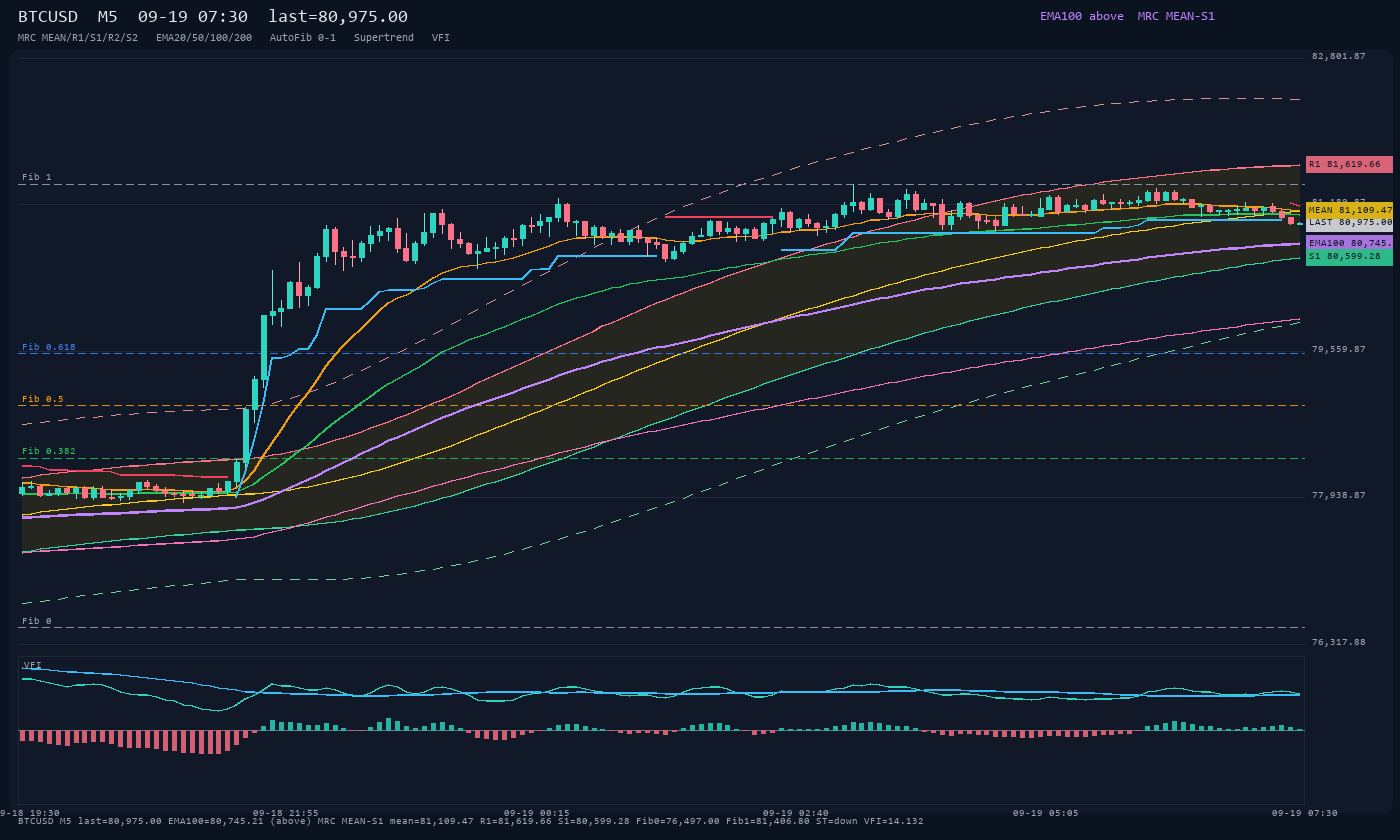Click the purple 'EMA100 above' header status

(x=1082, y=16)
